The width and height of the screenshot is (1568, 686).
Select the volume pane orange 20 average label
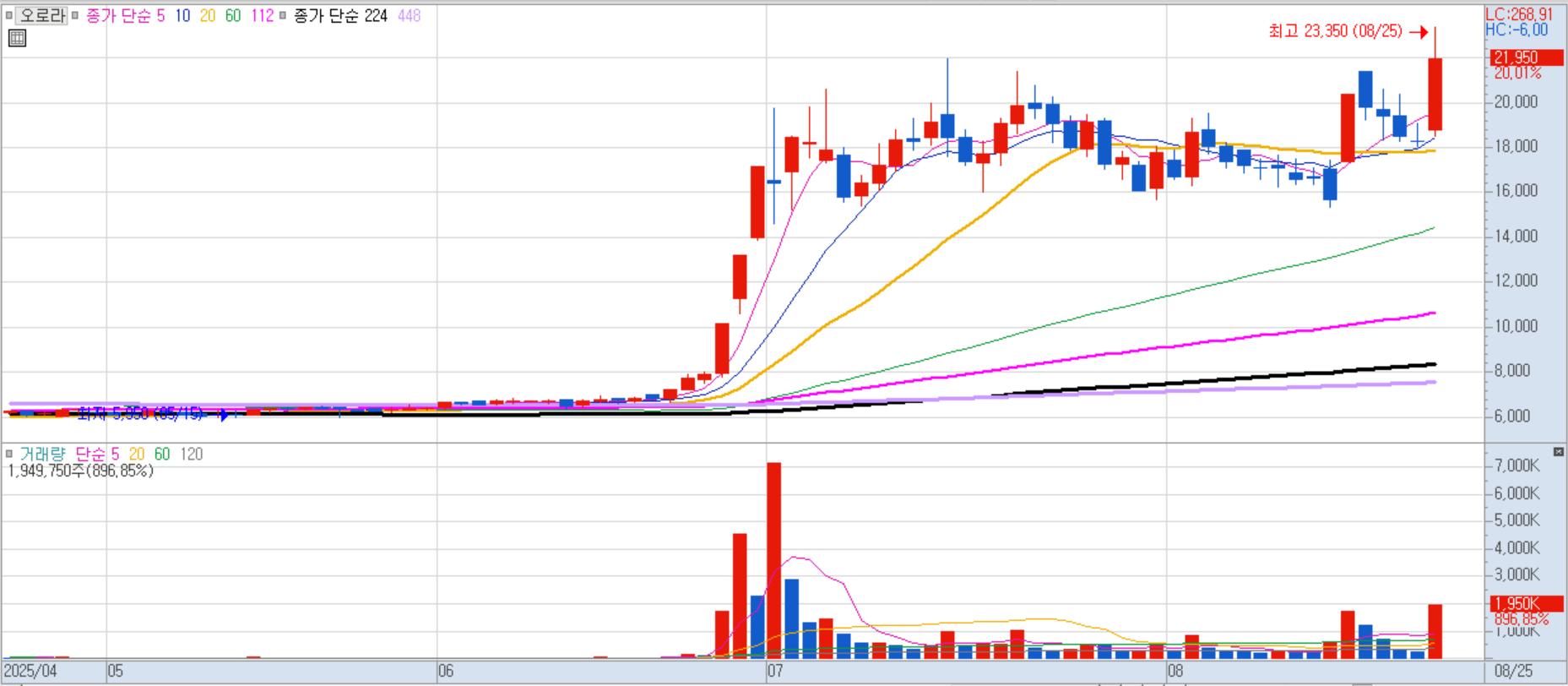pos(137,454)
